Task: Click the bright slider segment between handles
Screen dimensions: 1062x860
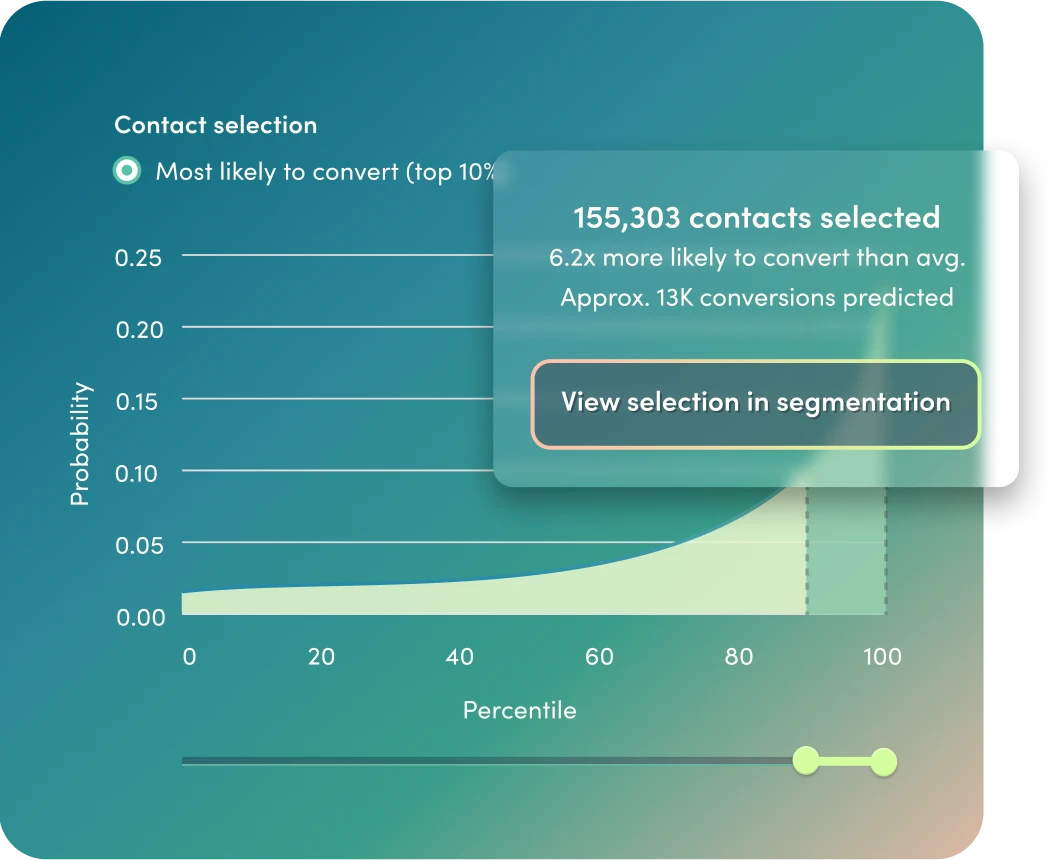Action: point(845,762)
